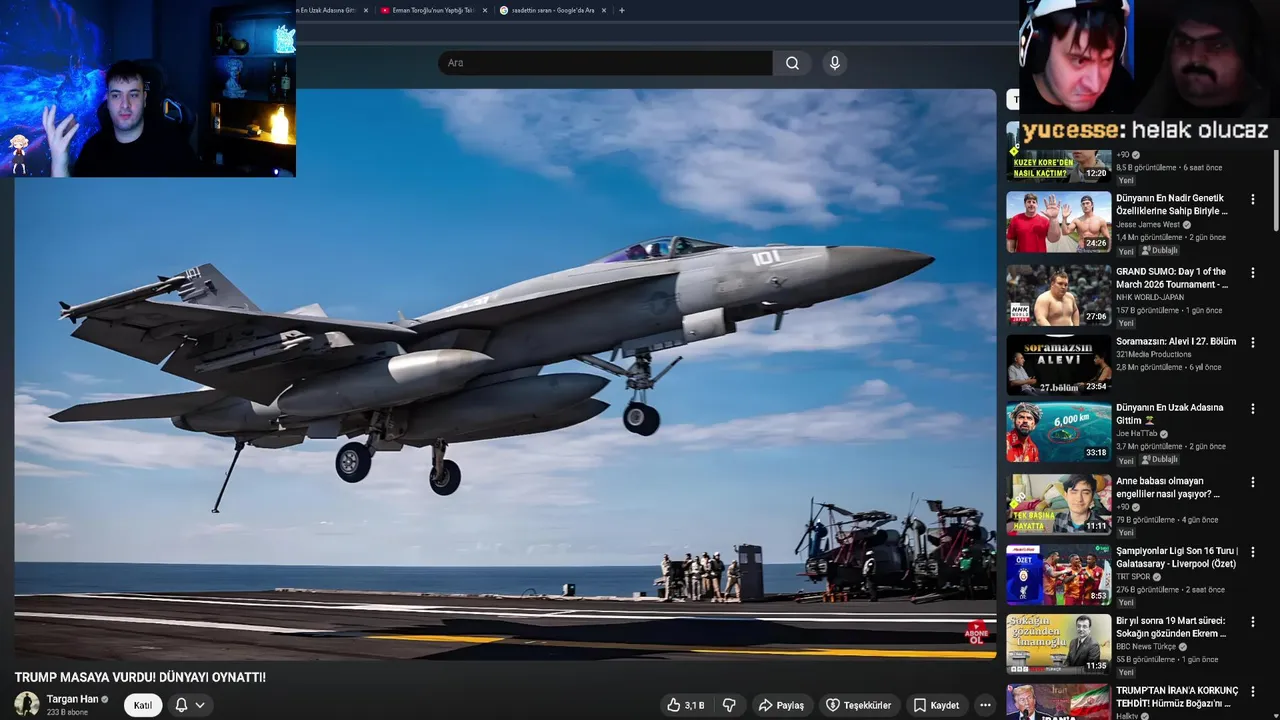Open Targan Han channel avatar
This screenshot has width=1280, height=720.
(27, 704)
